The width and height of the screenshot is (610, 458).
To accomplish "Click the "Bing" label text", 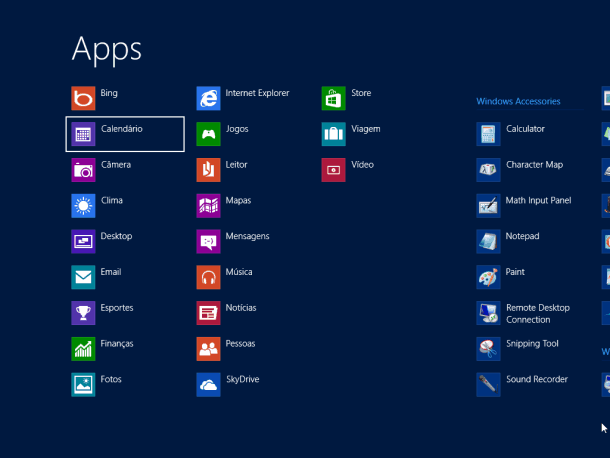I will tap(109, 93).
